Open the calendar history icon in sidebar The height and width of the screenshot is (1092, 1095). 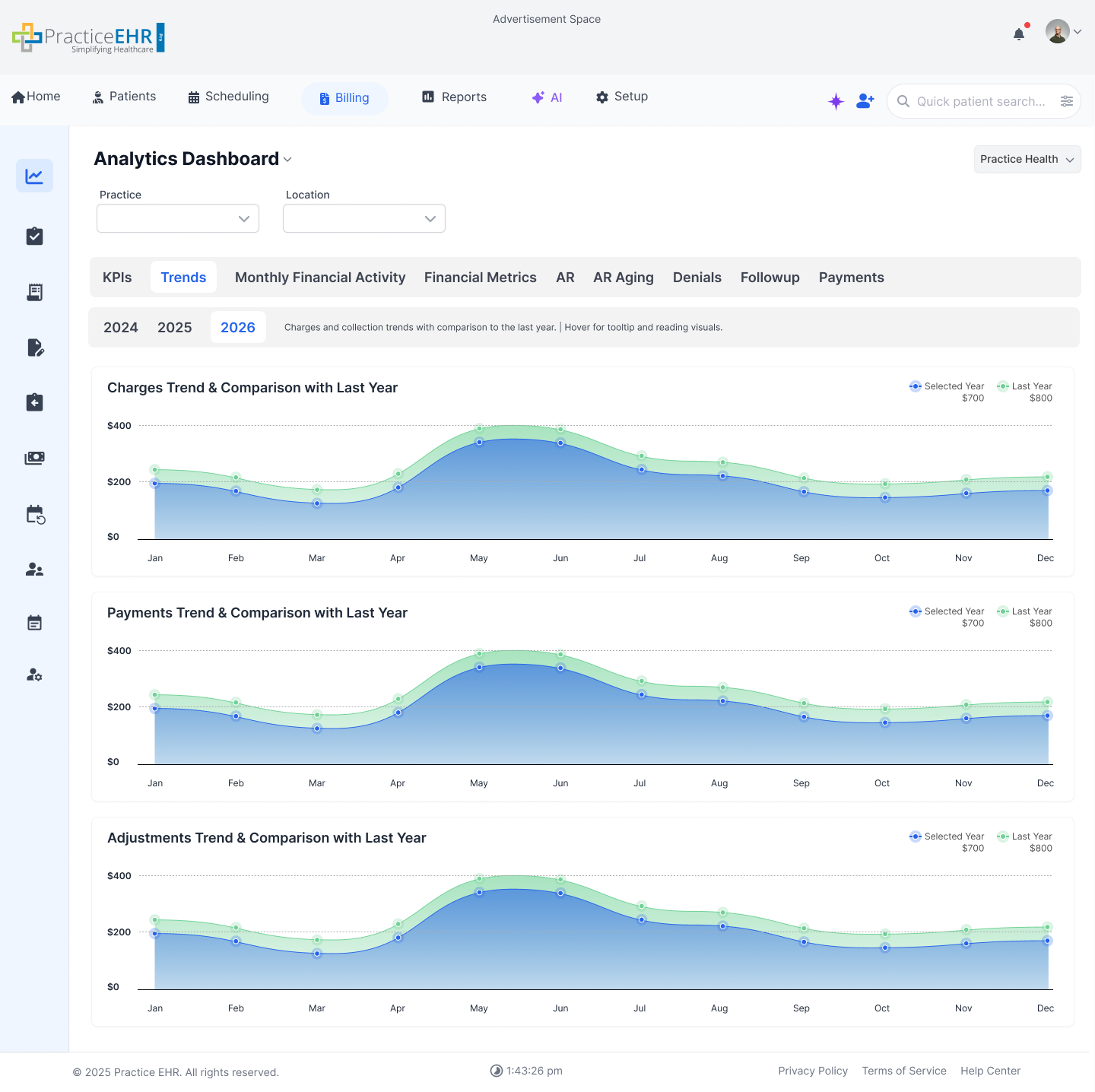point(34,514)
